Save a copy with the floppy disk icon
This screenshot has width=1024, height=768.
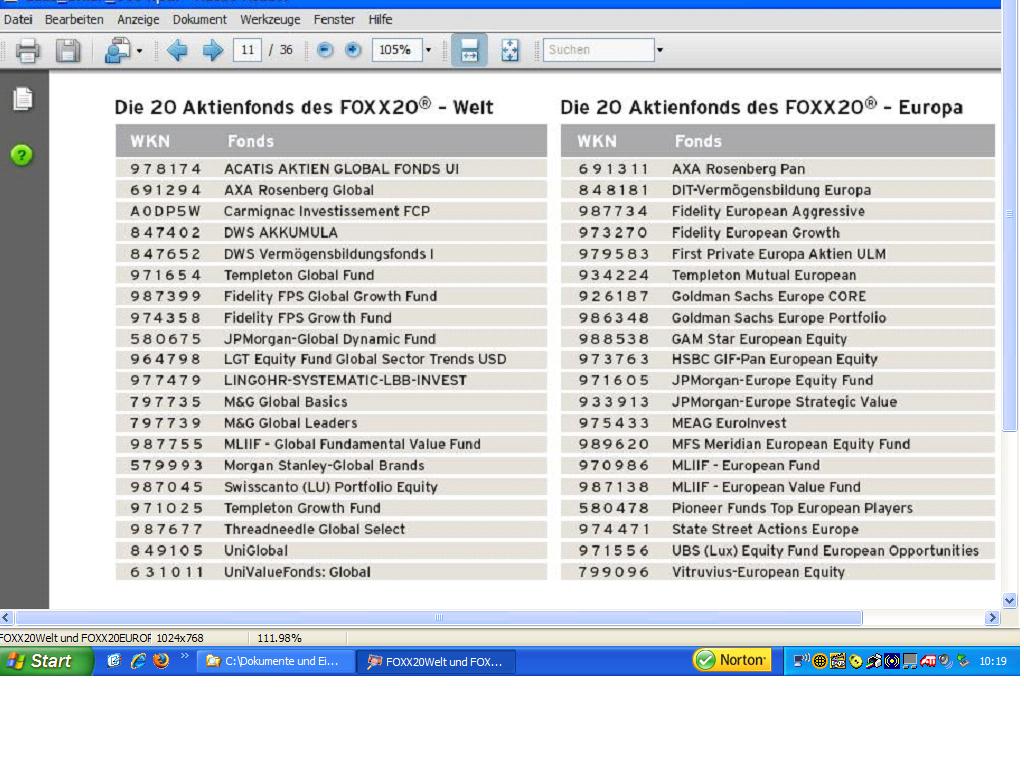[67, 50]
